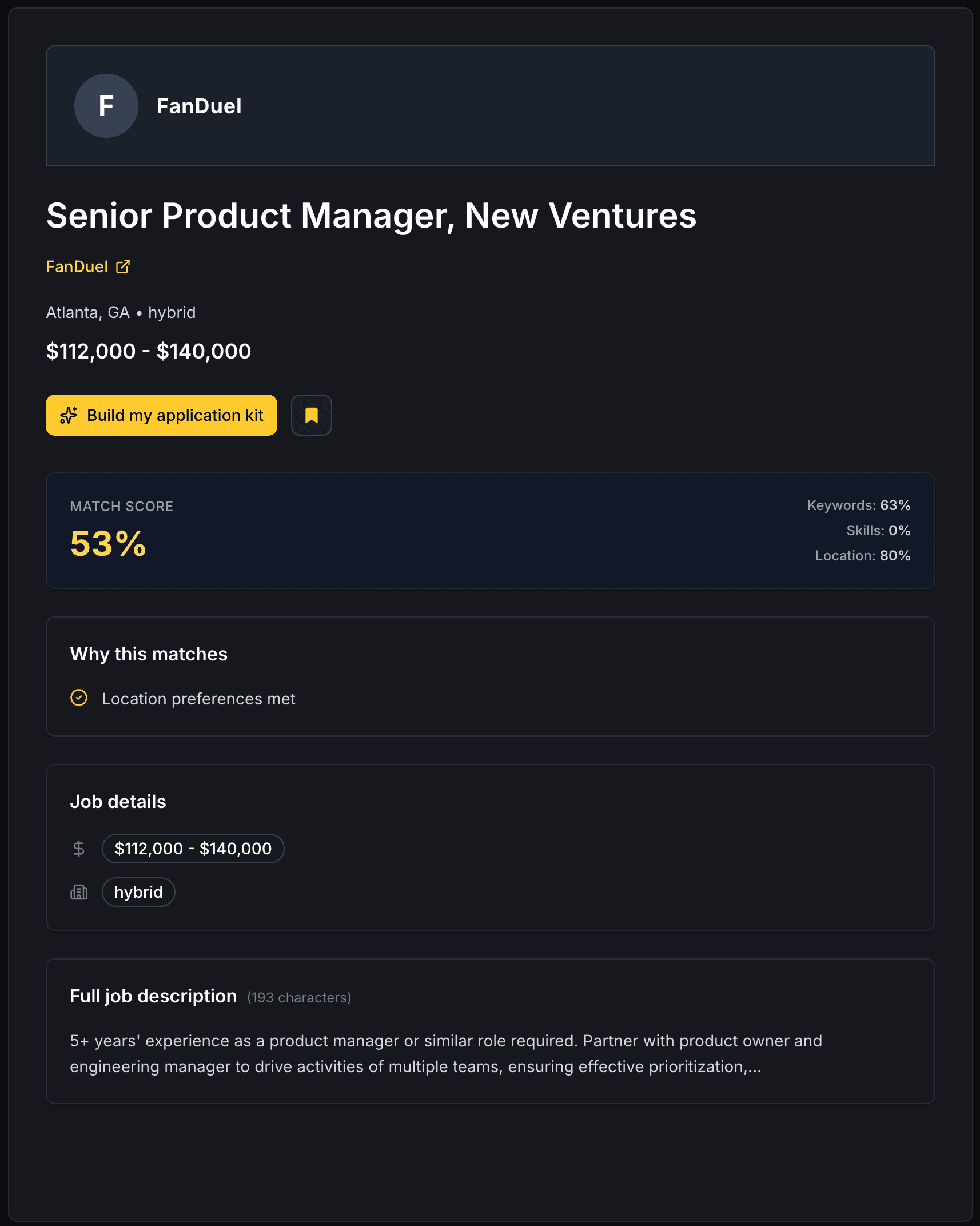The image size is (980, 1226).
Task: Click the Atlanta, GA hybrid location text
Action: (121, 312)
